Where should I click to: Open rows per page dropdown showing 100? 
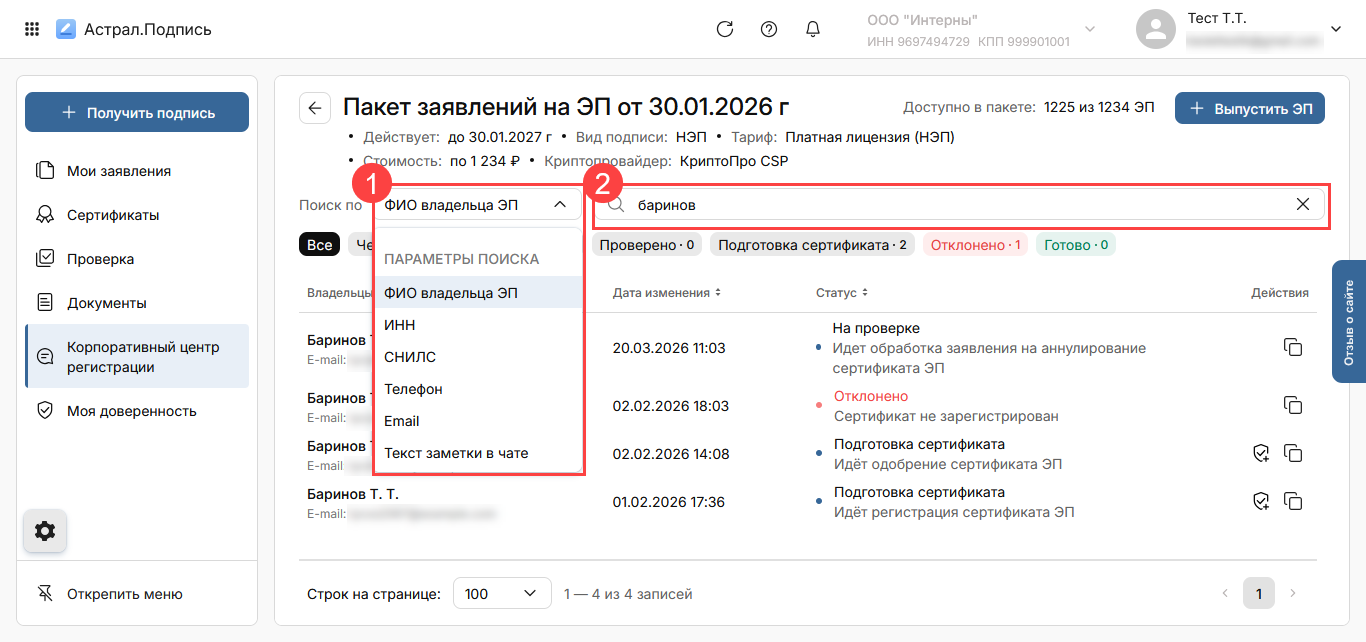(x=502, y=594)
